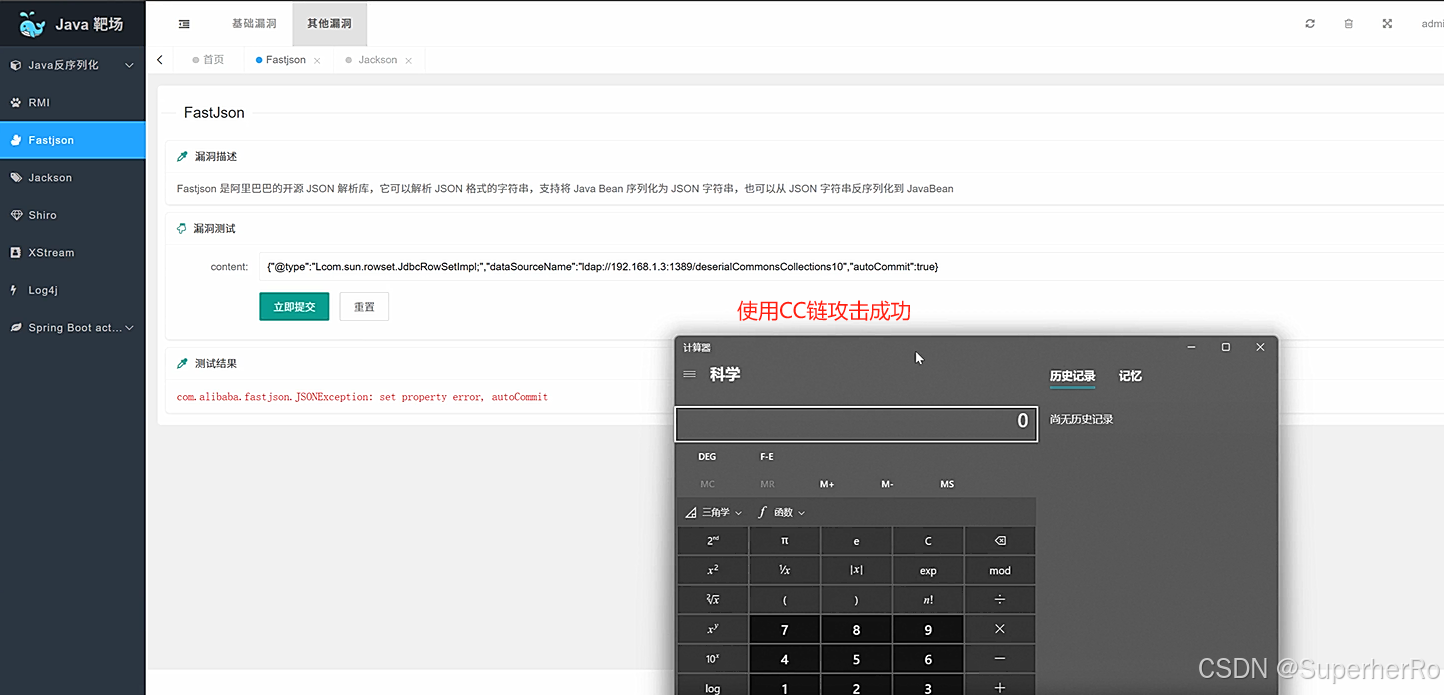Screen dimensions: 1444x695
Task: Click the calculator M+ key
Action: tap(827, 484)
